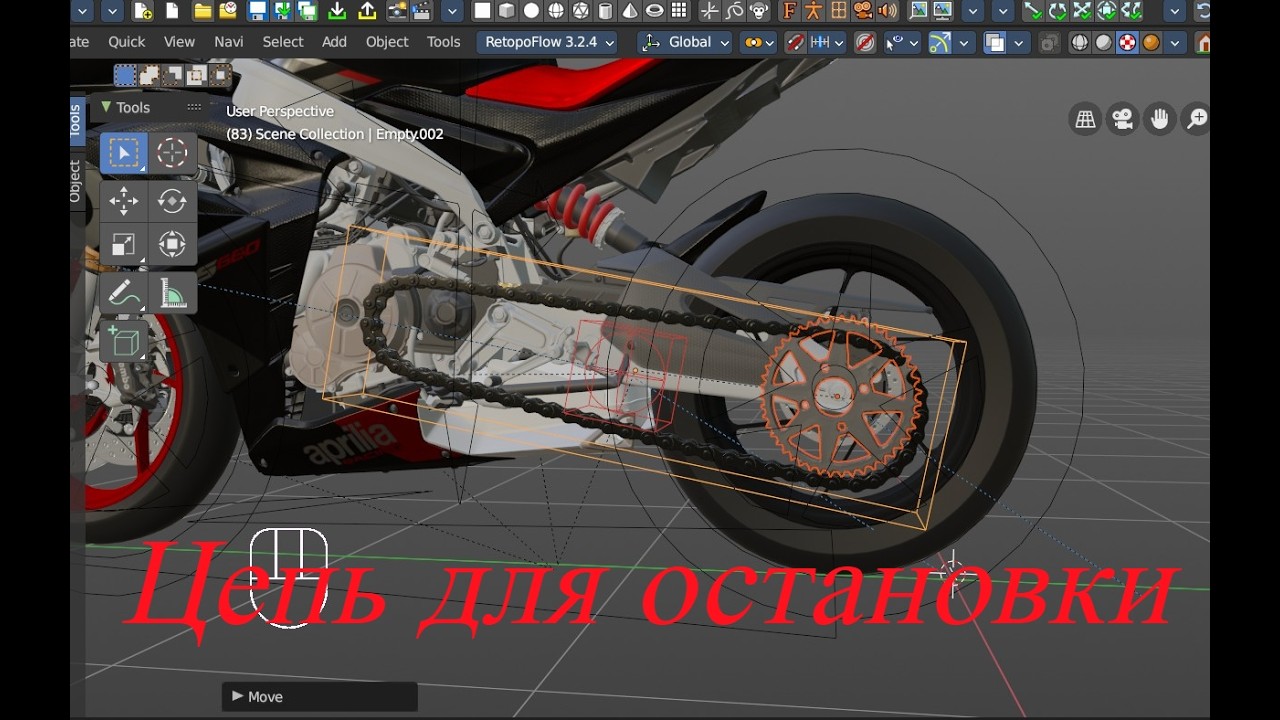Screen dimensions: 1280x720
Task: Add a UV sphere primitive from toolbar
Action: pos(556,11)
